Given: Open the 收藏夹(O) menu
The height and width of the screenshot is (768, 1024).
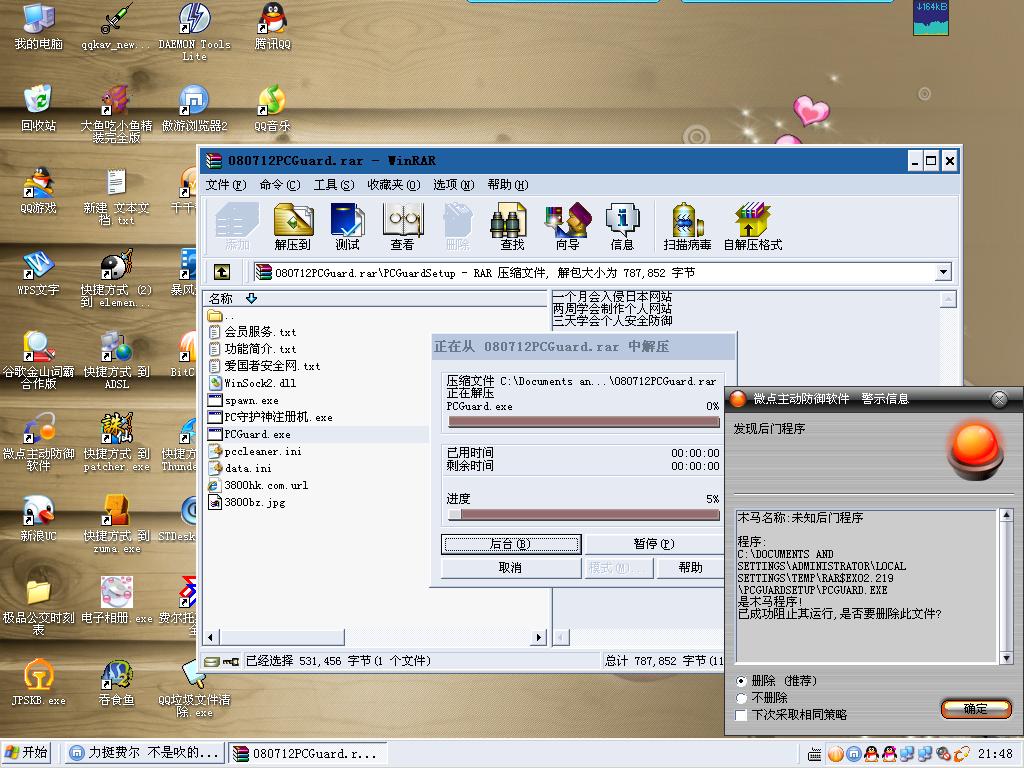Looking at the screenshot, I should click(x=394, y=185).
